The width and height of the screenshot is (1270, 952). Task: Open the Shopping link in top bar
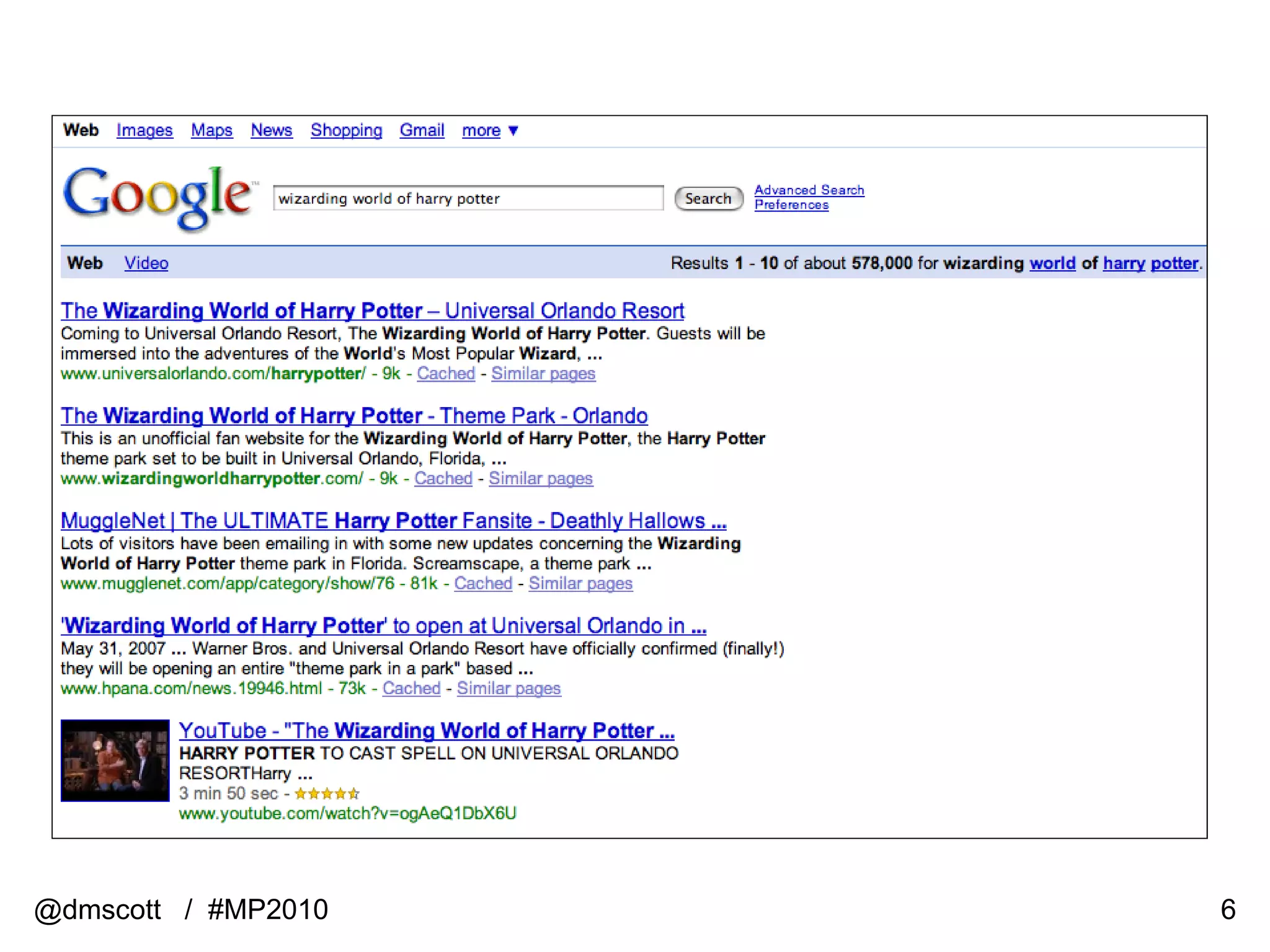tap(346, 130)
